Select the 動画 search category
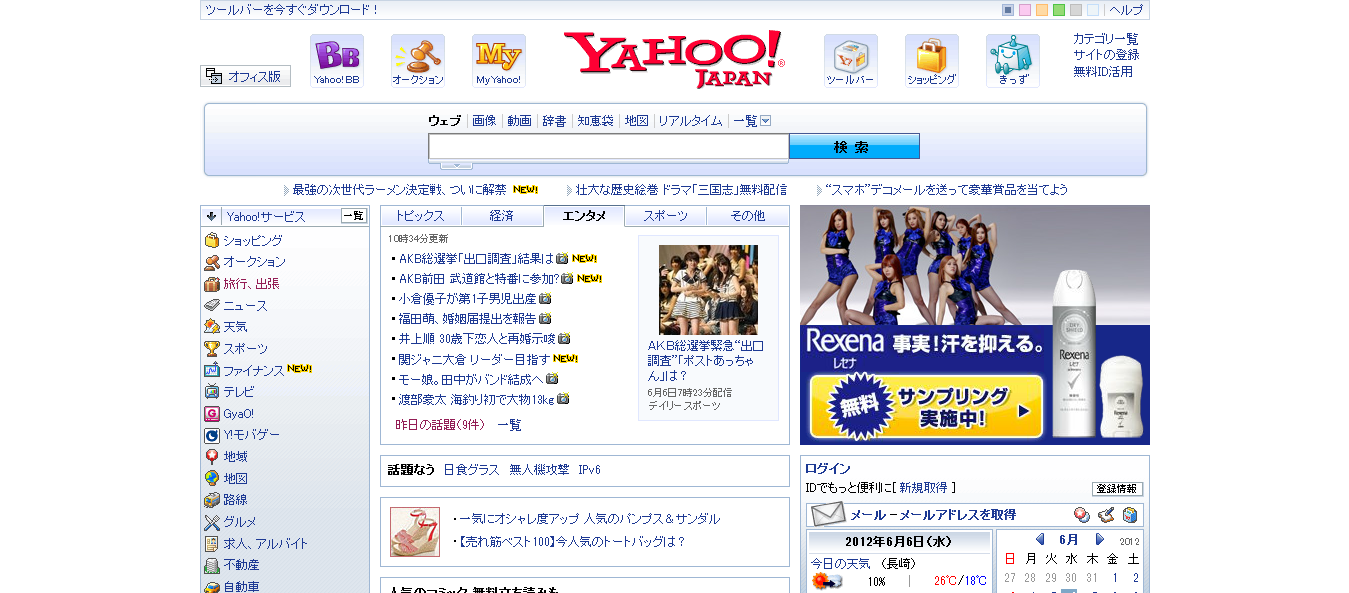This screenshot has height=593, width=1349. [x=519, y=121]
